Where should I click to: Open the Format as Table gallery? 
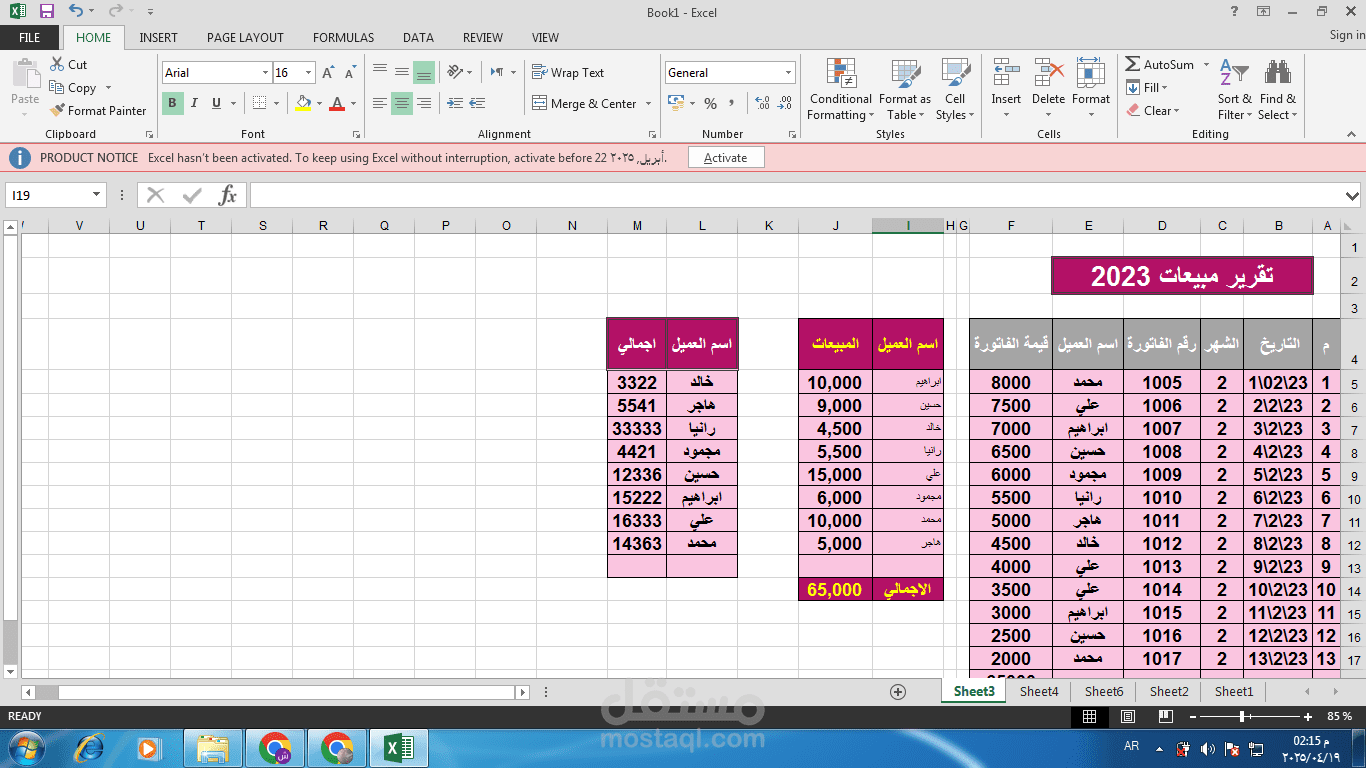[x=905, y=90]
